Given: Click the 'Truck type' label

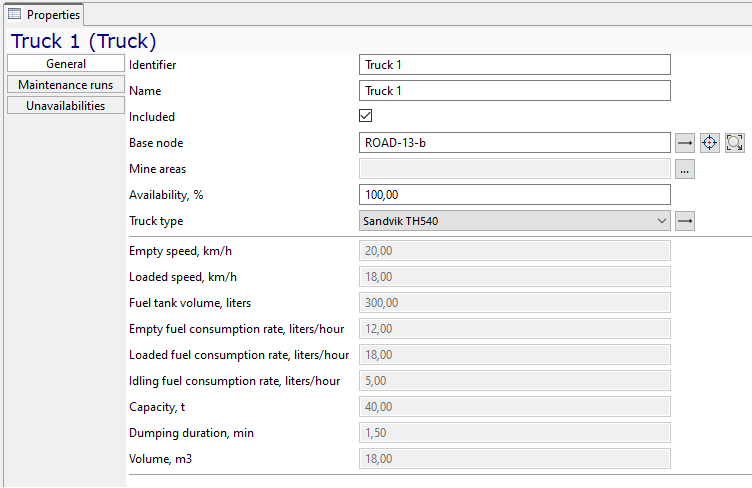Looking at the screenshot, I should click(x=156, y=221).
